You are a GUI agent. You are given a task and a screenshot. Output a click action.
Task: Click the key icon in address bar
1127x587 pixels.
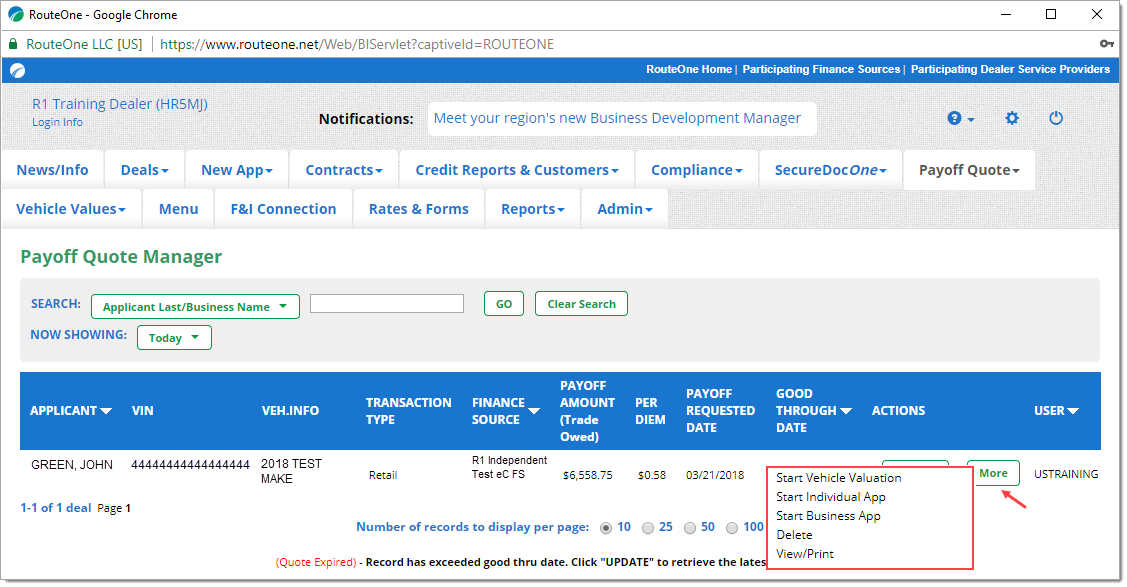(x=1107, y=44)
